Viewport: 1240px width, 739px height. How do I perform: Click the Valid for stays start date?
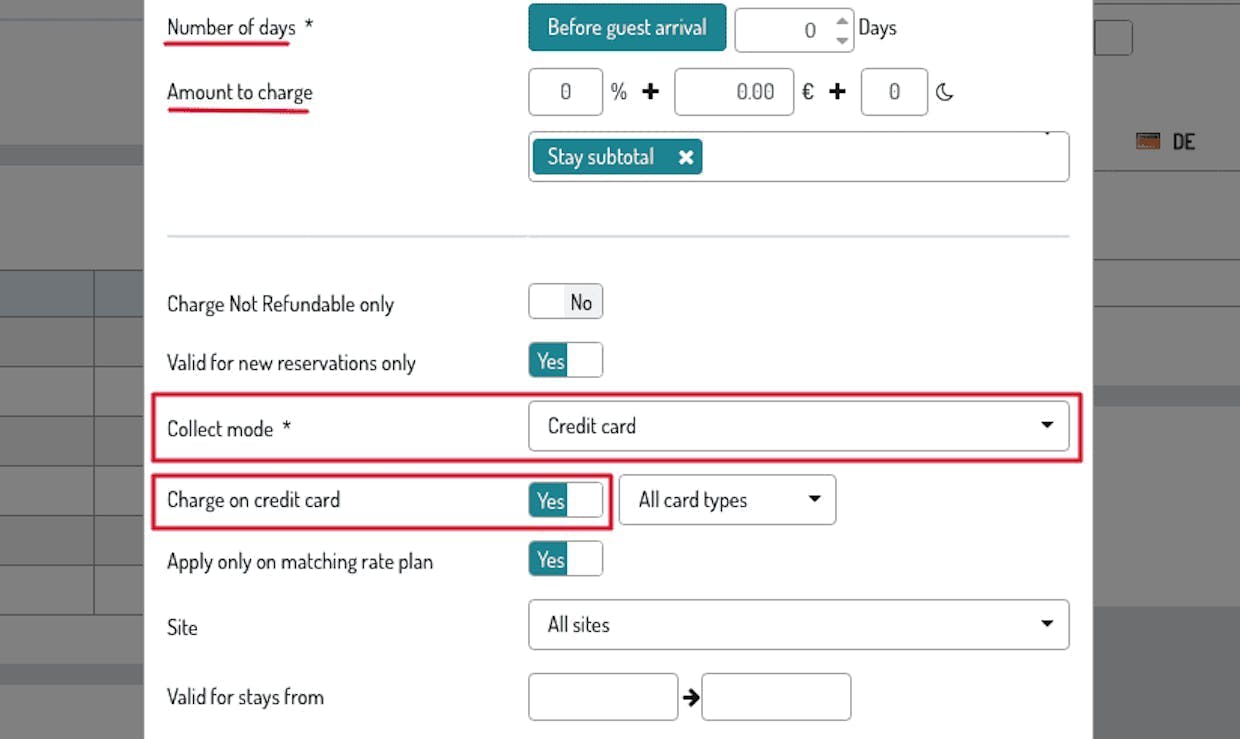[603, 697]
